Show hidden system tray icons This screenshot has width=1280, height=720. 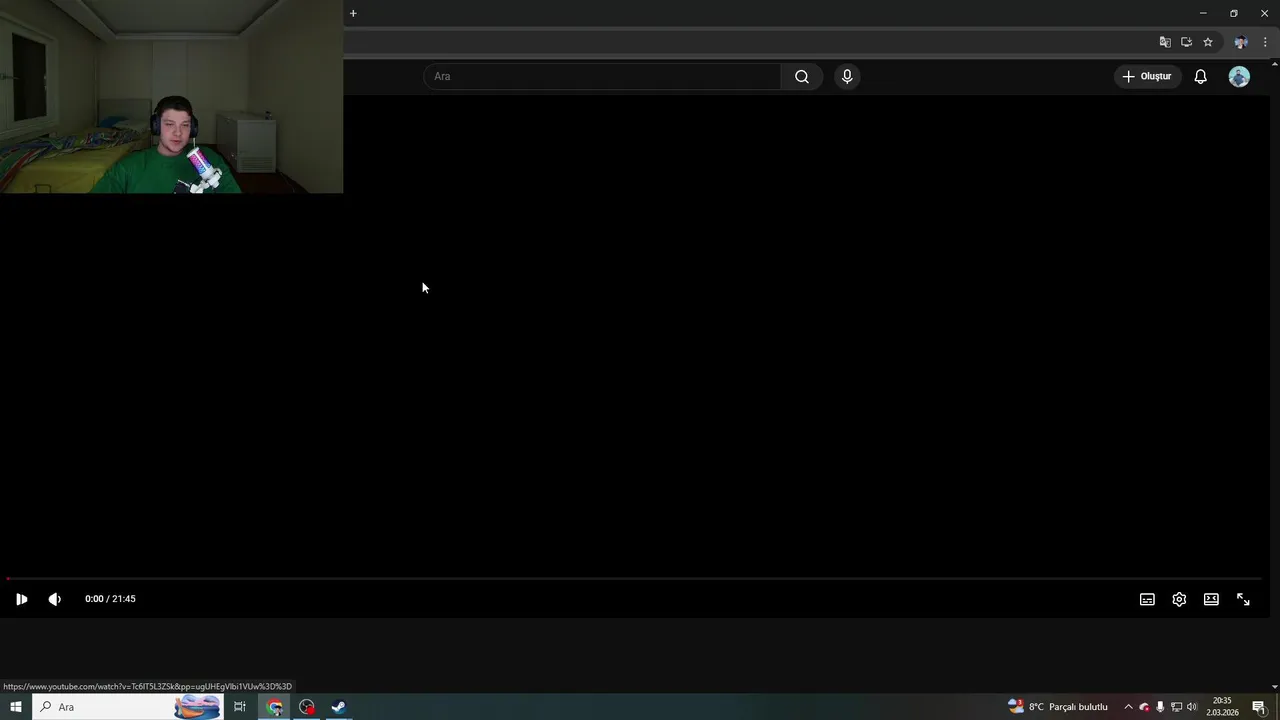(1128, 707)
